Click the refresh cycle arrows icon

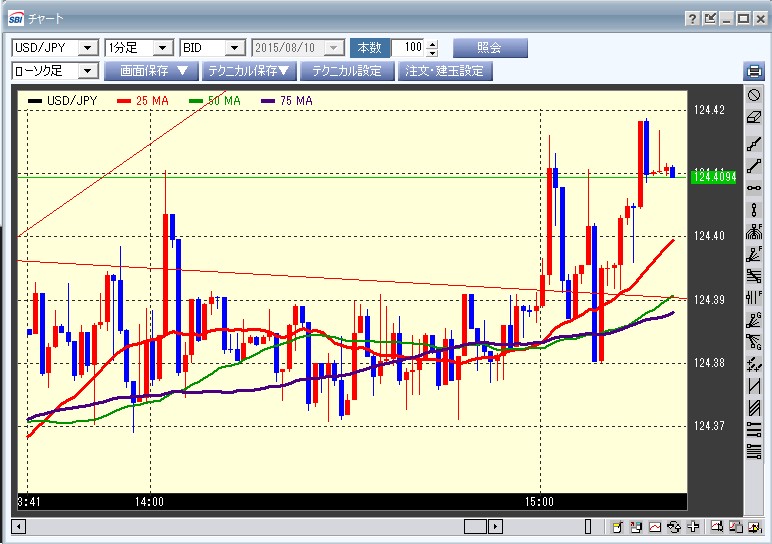tap(674, 527)
